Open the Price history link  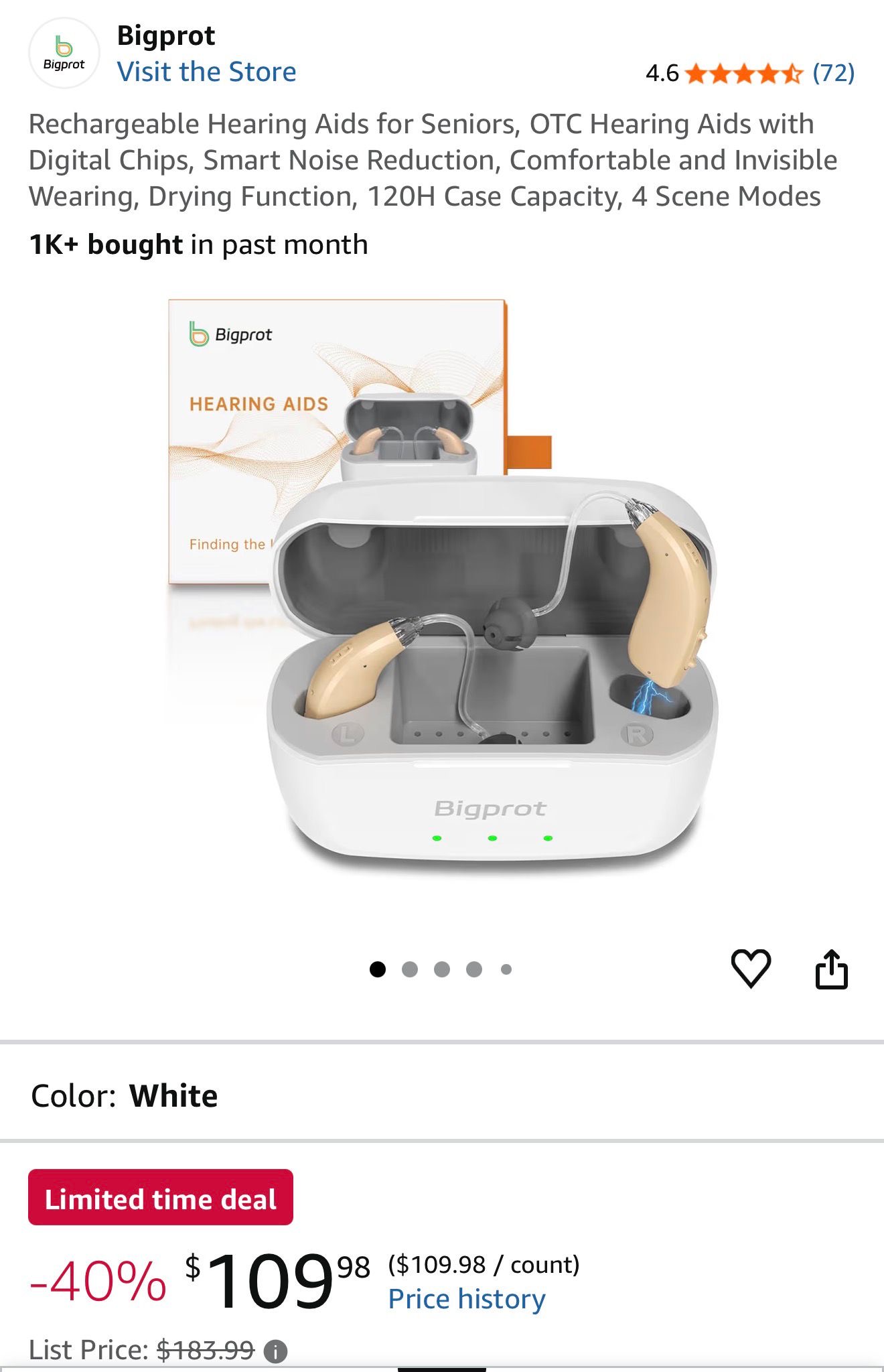coord(467,1299)
